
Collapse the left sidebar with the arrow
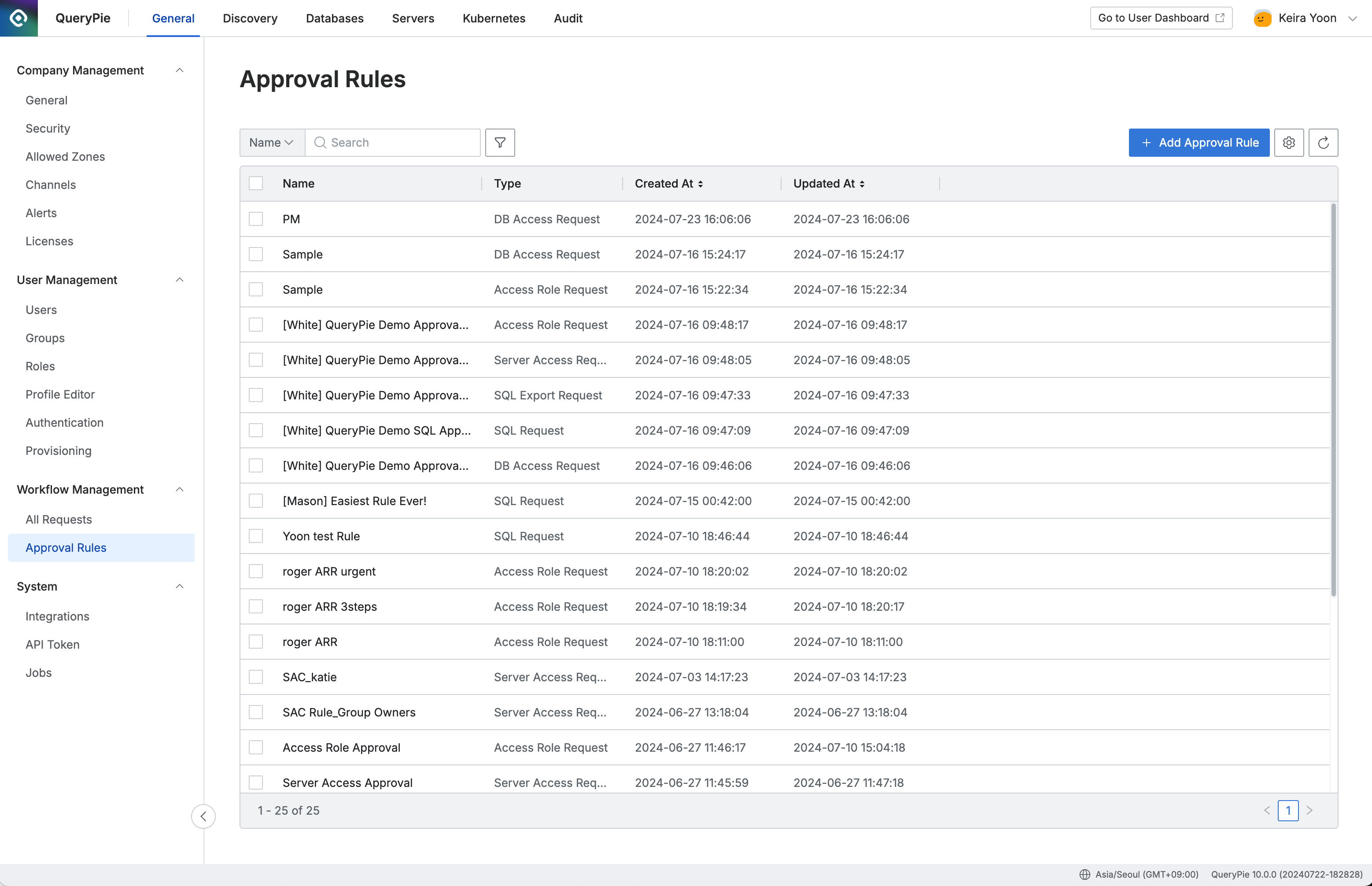click(203, 816)
